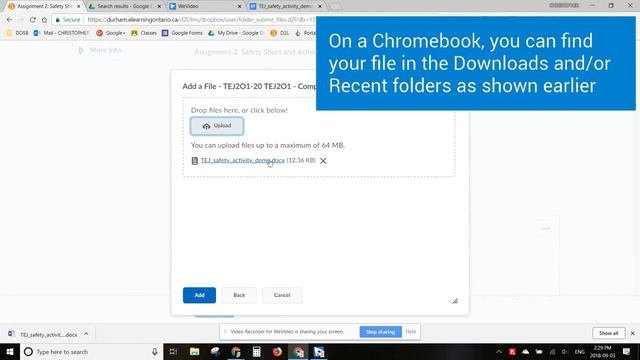Open Task View on the taskbar

click(x=173, y=351)
